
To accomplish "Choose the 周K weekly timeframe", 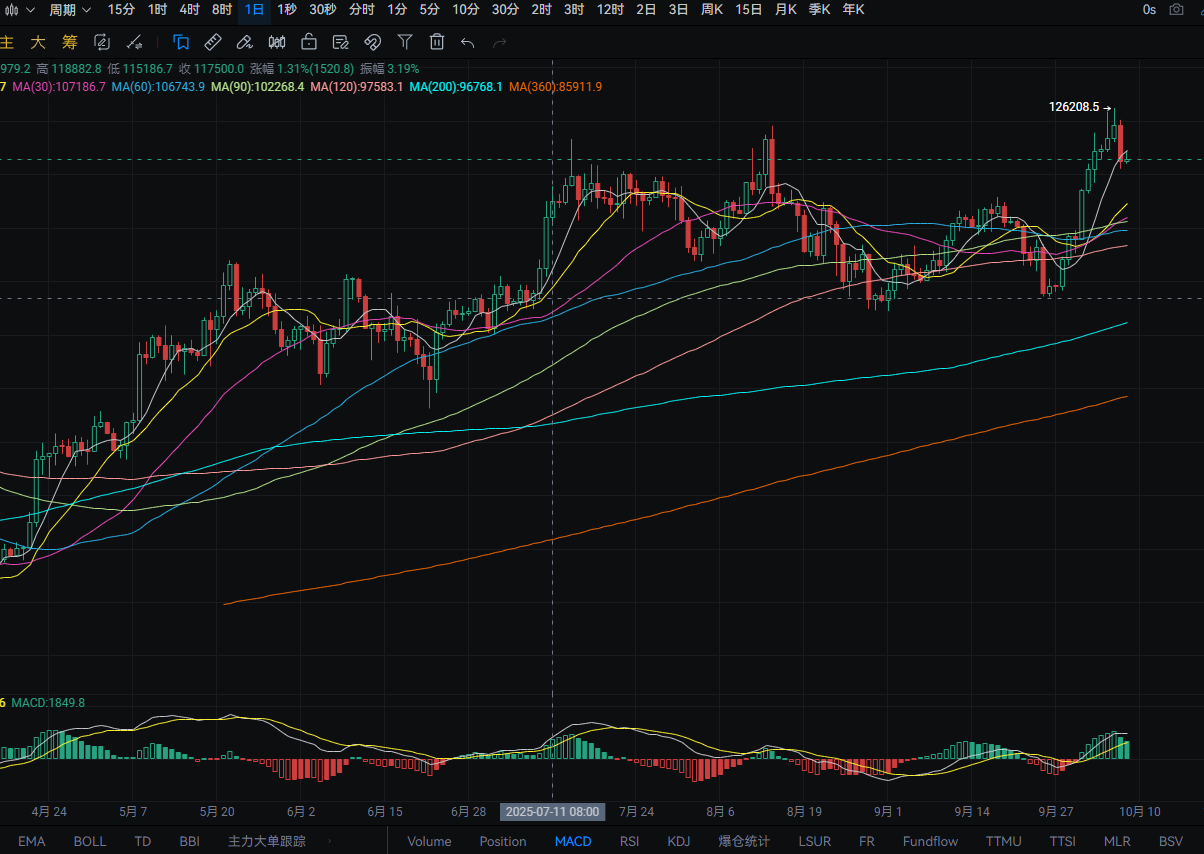I will click(x=711, y=10).
